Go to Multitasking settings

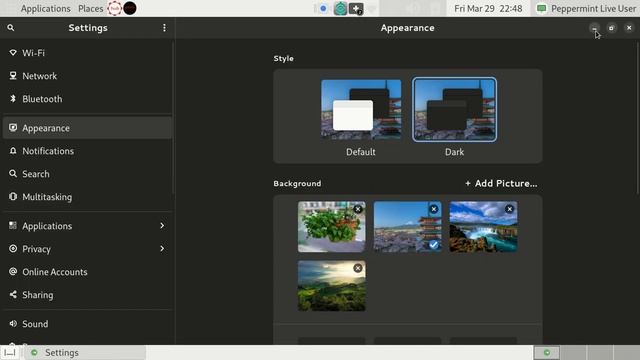coord(87,196)
